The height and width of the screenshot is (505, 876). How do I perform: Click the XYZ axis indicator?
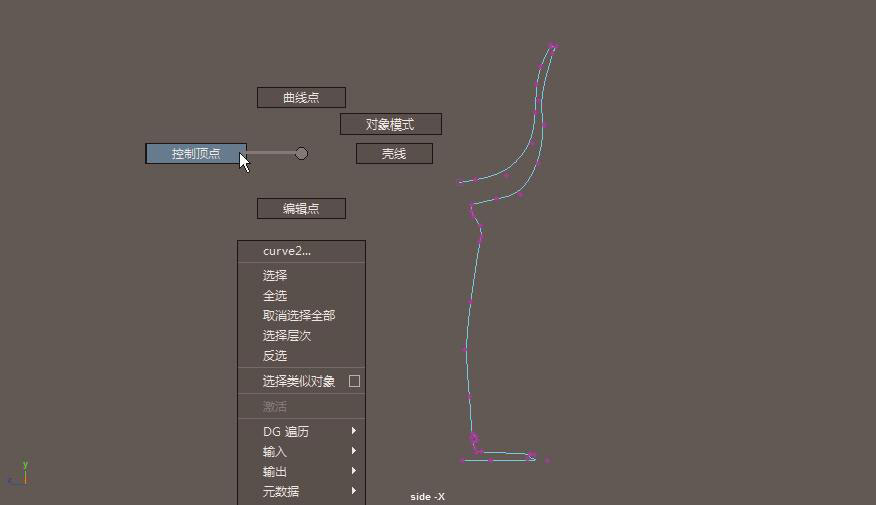pyautogui.click(x=18, y=474)
